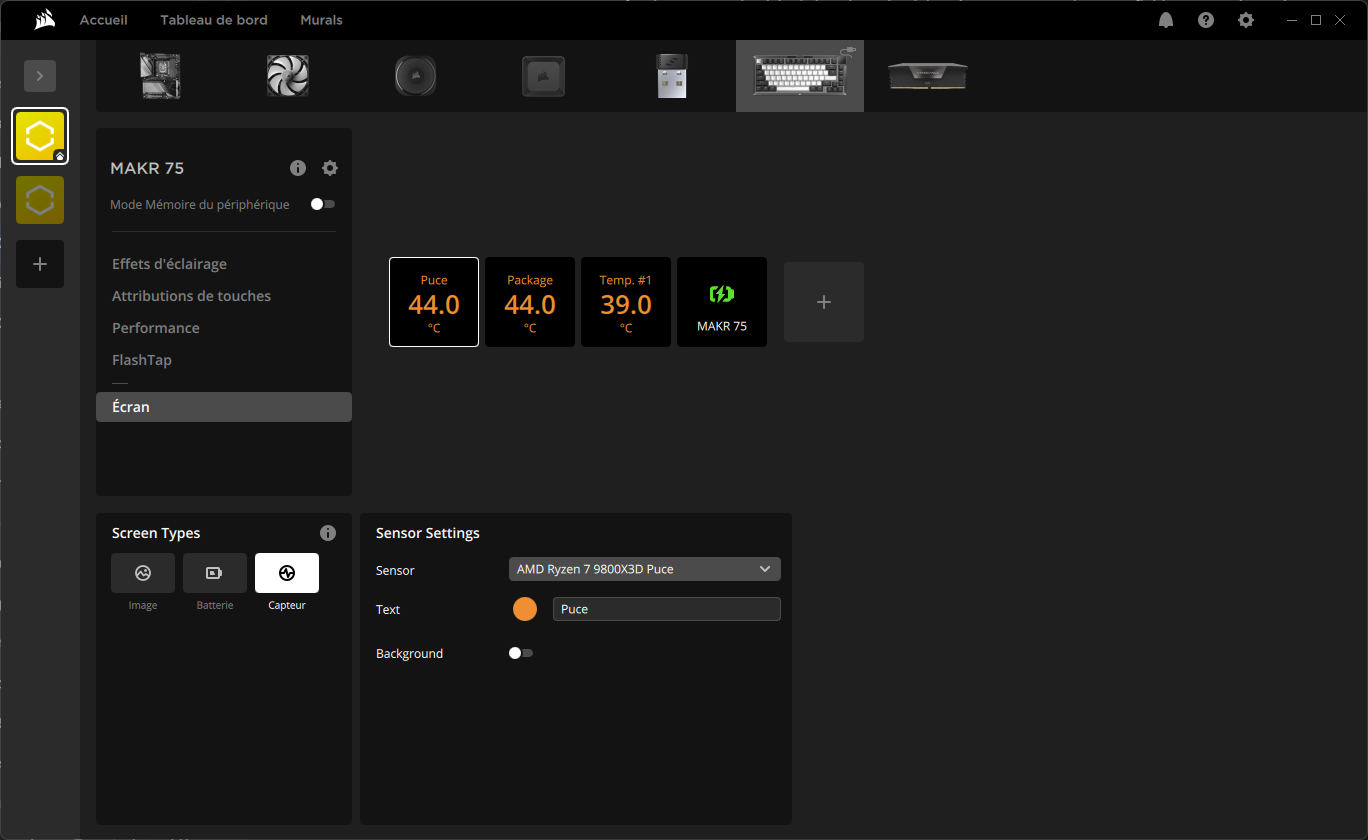The width and height of the screenshot is (1368, 840).
Task: Select the cooling fan device icon
Action: 288,76
